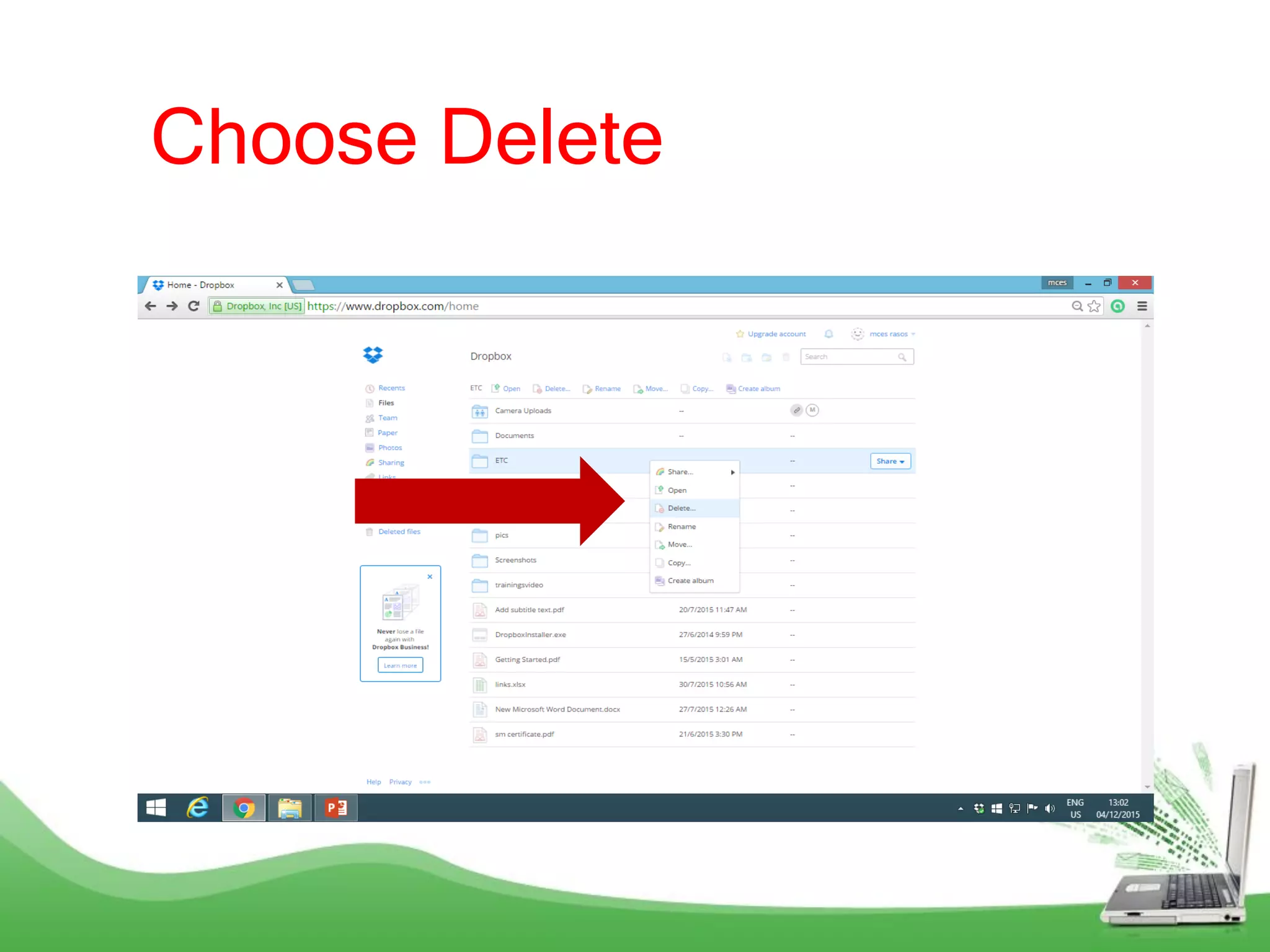Image resolution: width=1270 pixels, height=952 pixels.
Task: Choose Delete in the context menu
Action: click(695, 508)
